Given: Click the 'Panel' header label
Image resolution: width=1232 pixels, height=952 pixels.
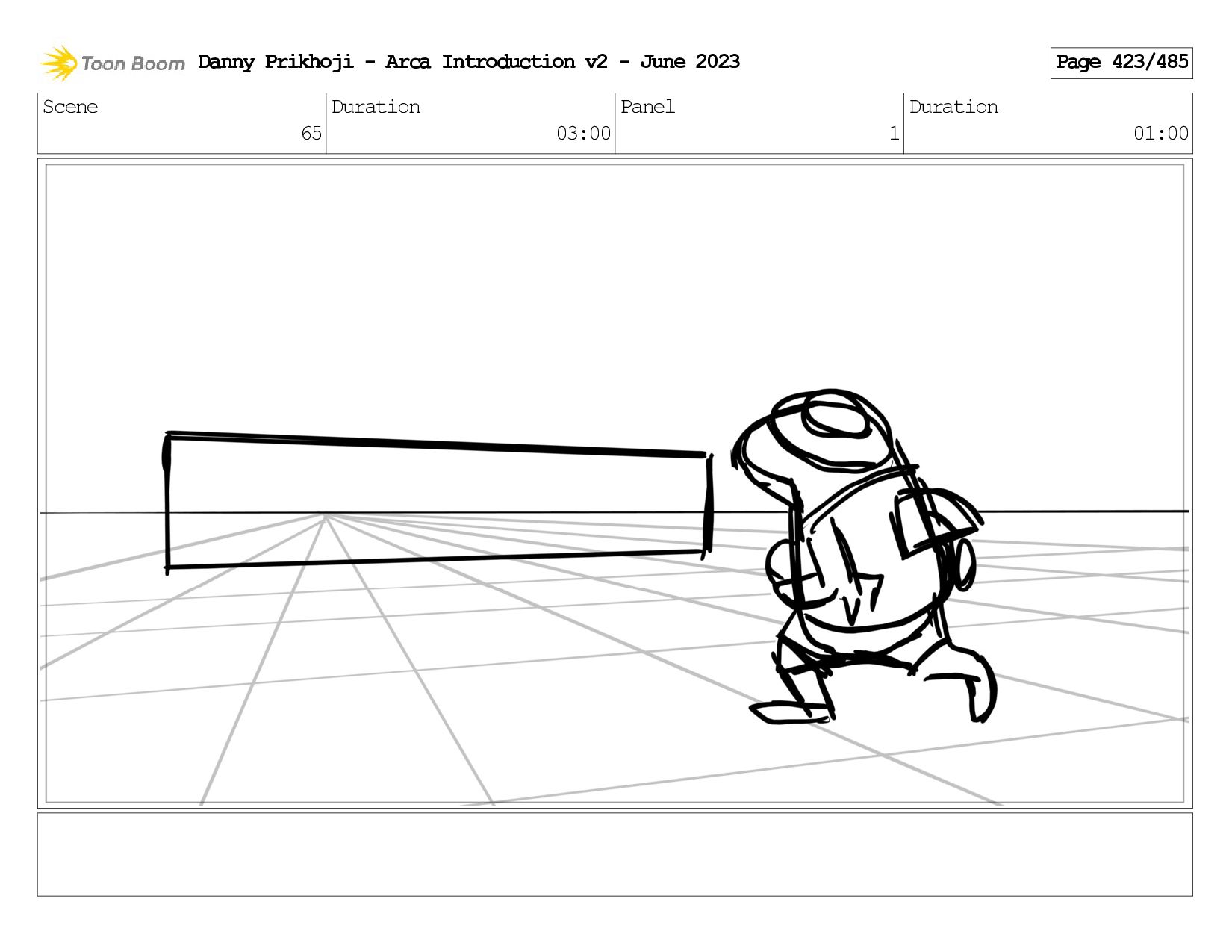Looking at the screenshot, I should pos(647,107).
